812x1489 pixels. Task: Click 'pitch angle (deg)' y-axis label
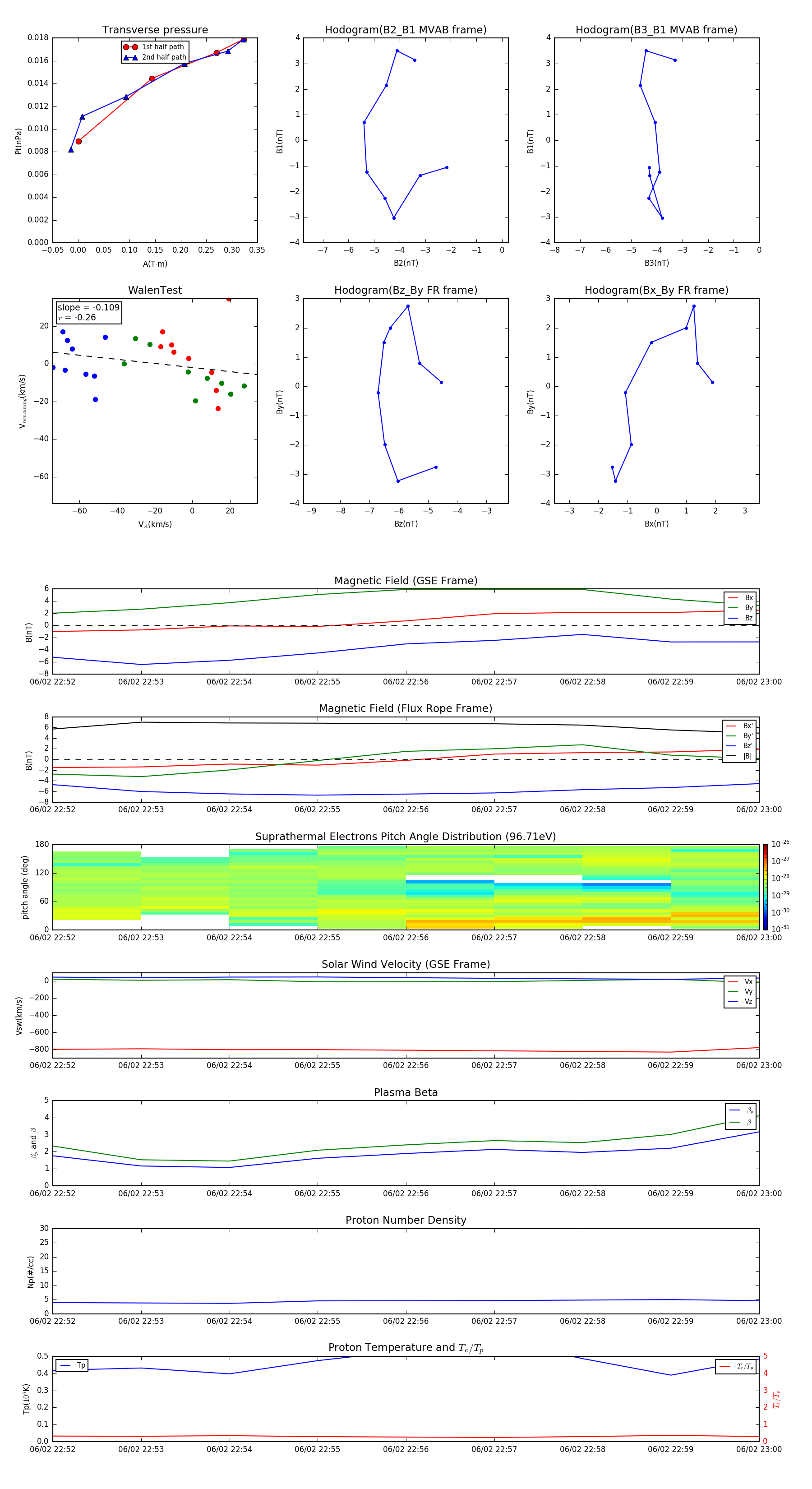point(25,887)
